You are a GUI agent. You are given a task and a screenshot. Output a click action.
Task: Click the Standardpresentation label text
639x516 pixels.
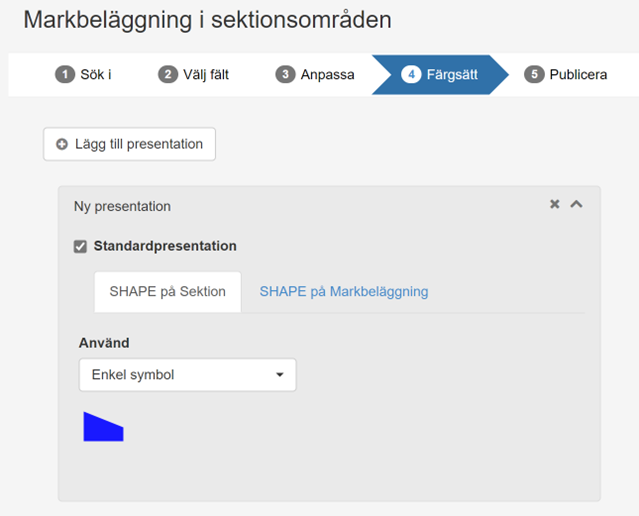pyautogui.click(x=165, y=246)
